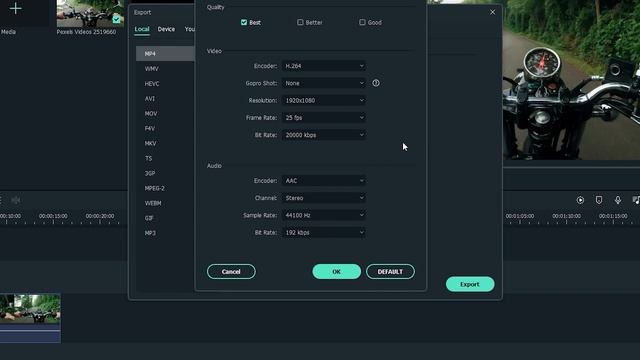Click the 00:00:15:00 mark on timeline ruler

tap(53, 216)
